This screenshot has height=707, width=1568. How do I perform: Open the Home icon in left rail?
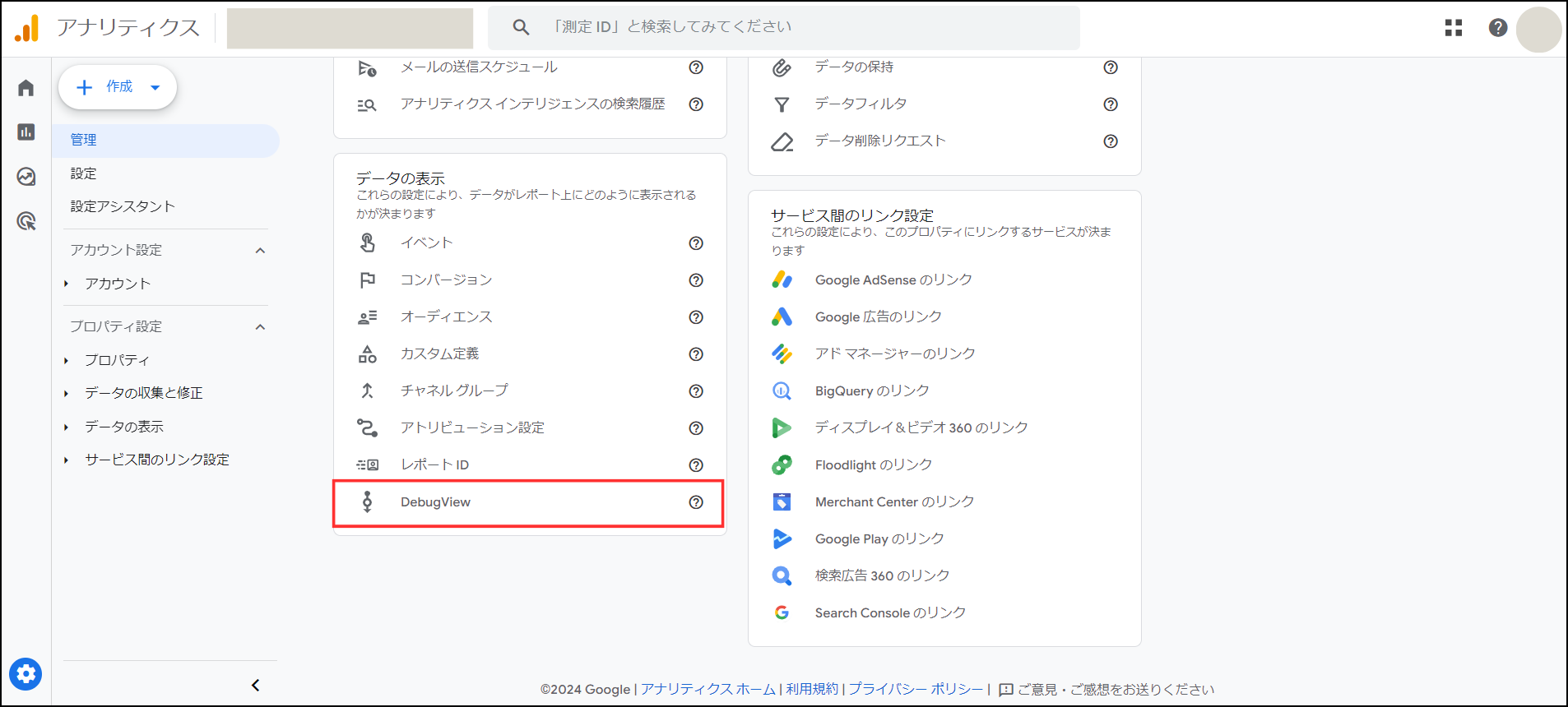[26, 88]
